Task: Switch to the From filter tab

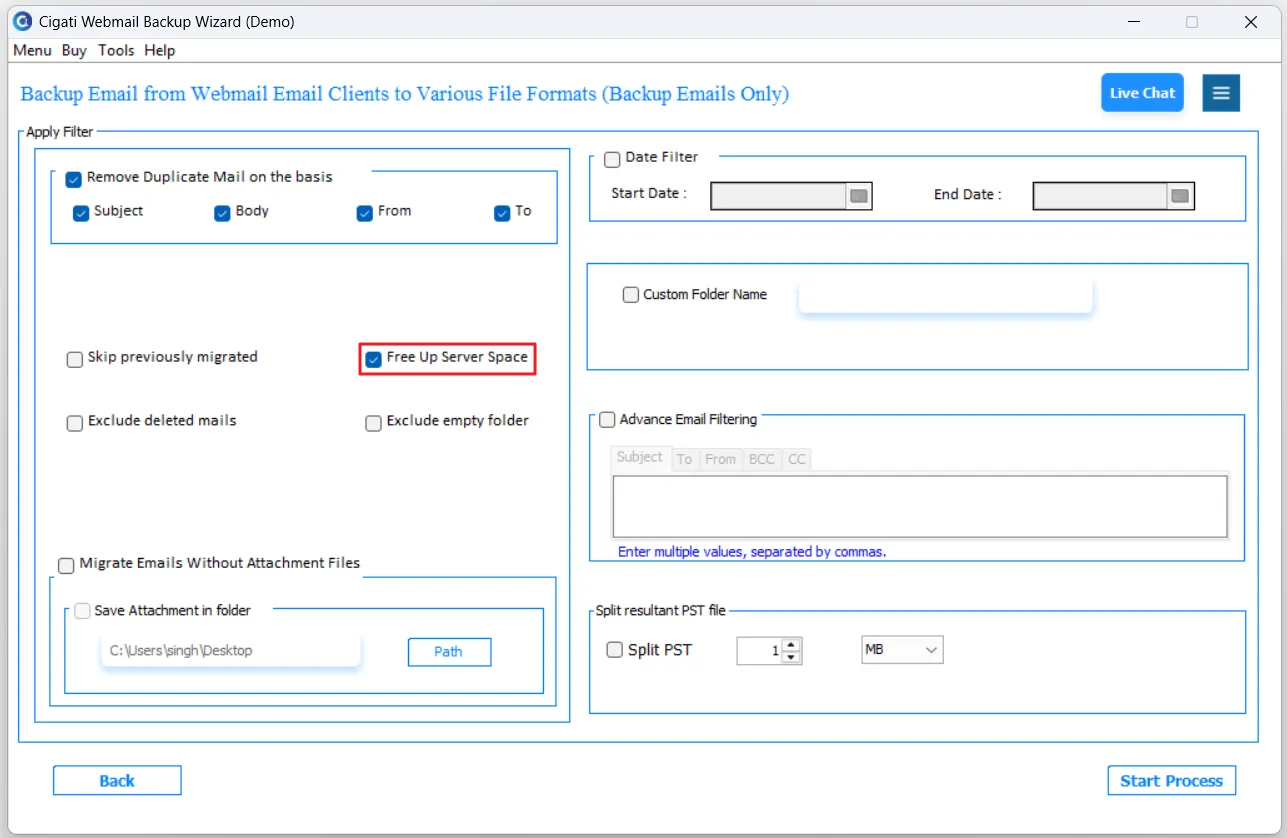Action: 721,459
